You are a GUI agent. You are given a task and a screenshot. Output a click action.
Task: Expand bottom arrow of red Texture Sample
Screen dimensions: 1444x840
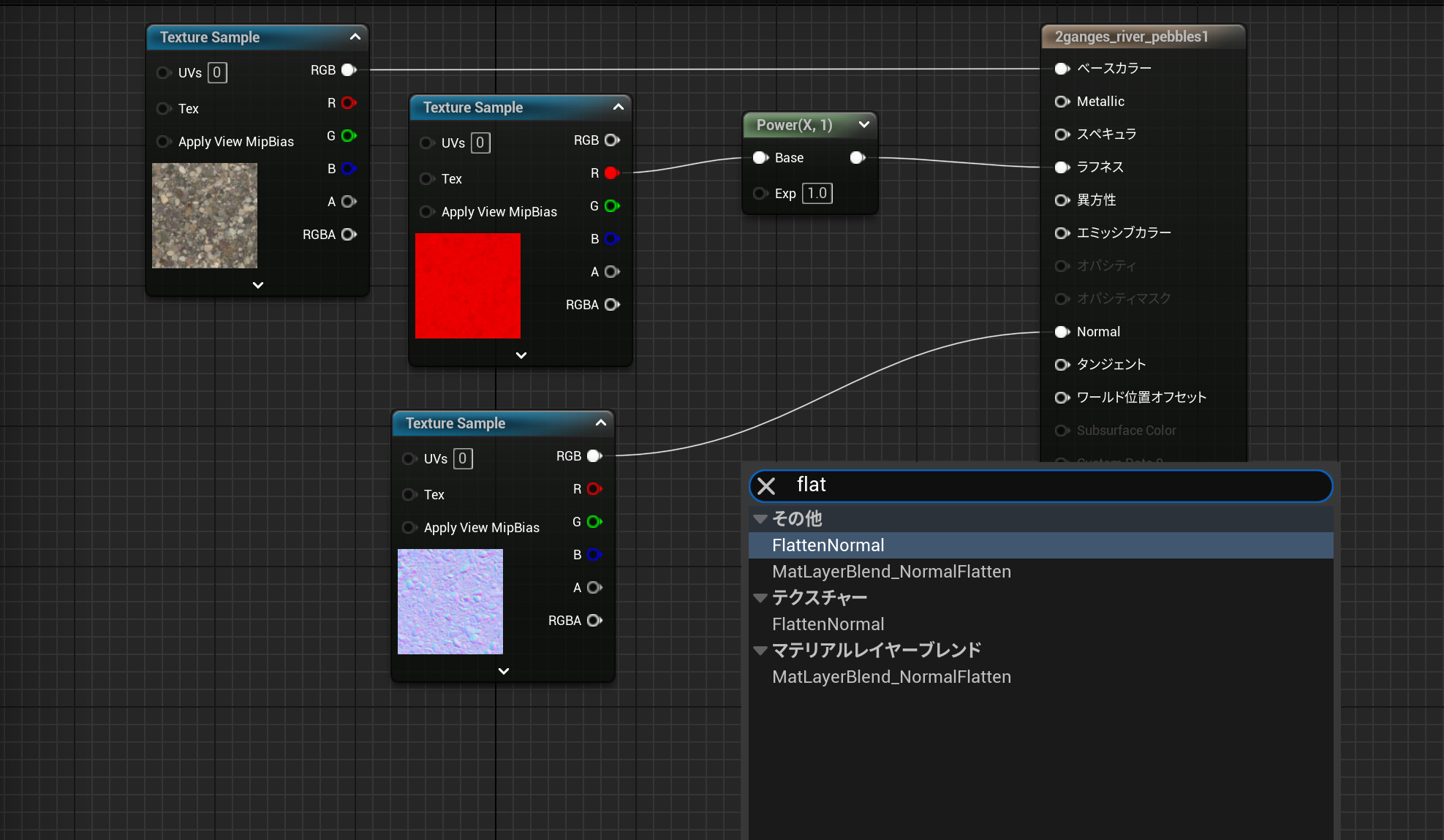tap(521, 355)
